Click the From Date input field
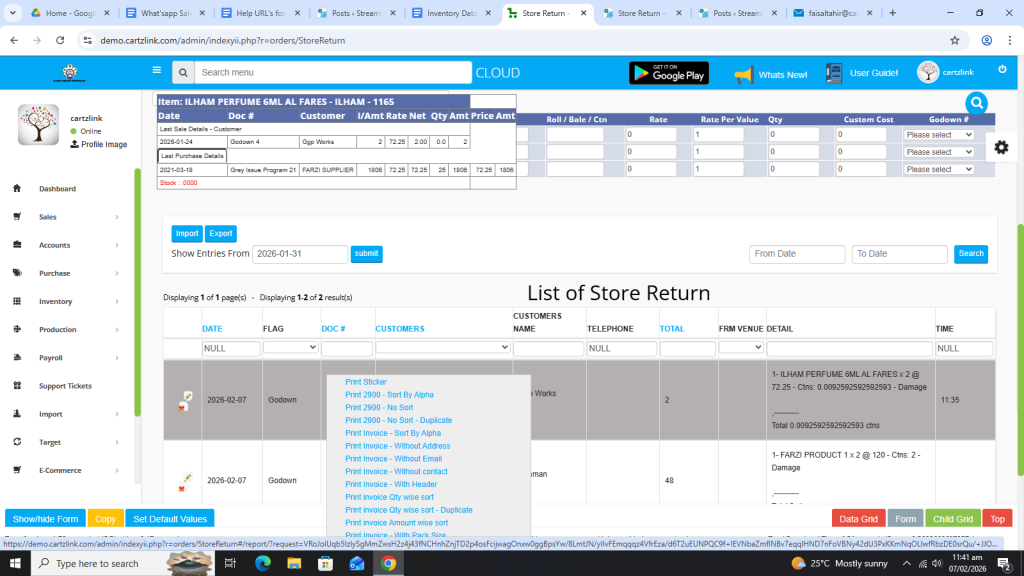The height and width of the screenshot is (576, 1024). point(796,254)
